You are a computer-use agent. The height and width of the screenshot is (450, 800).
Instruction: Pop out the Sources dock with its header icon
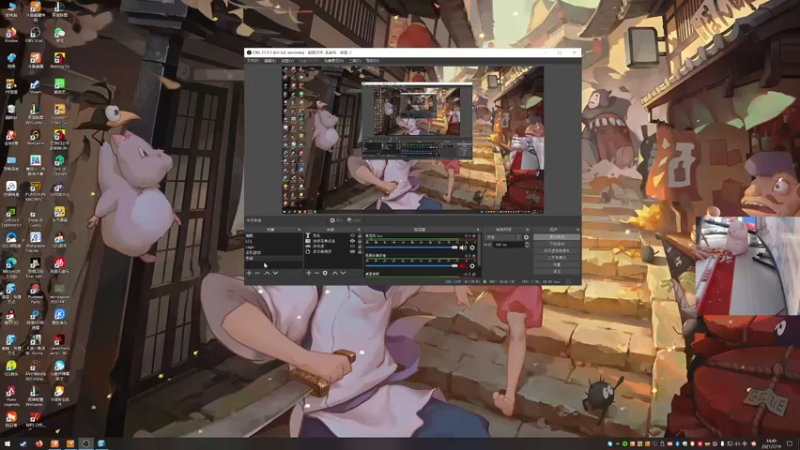(x=359, y=230)
